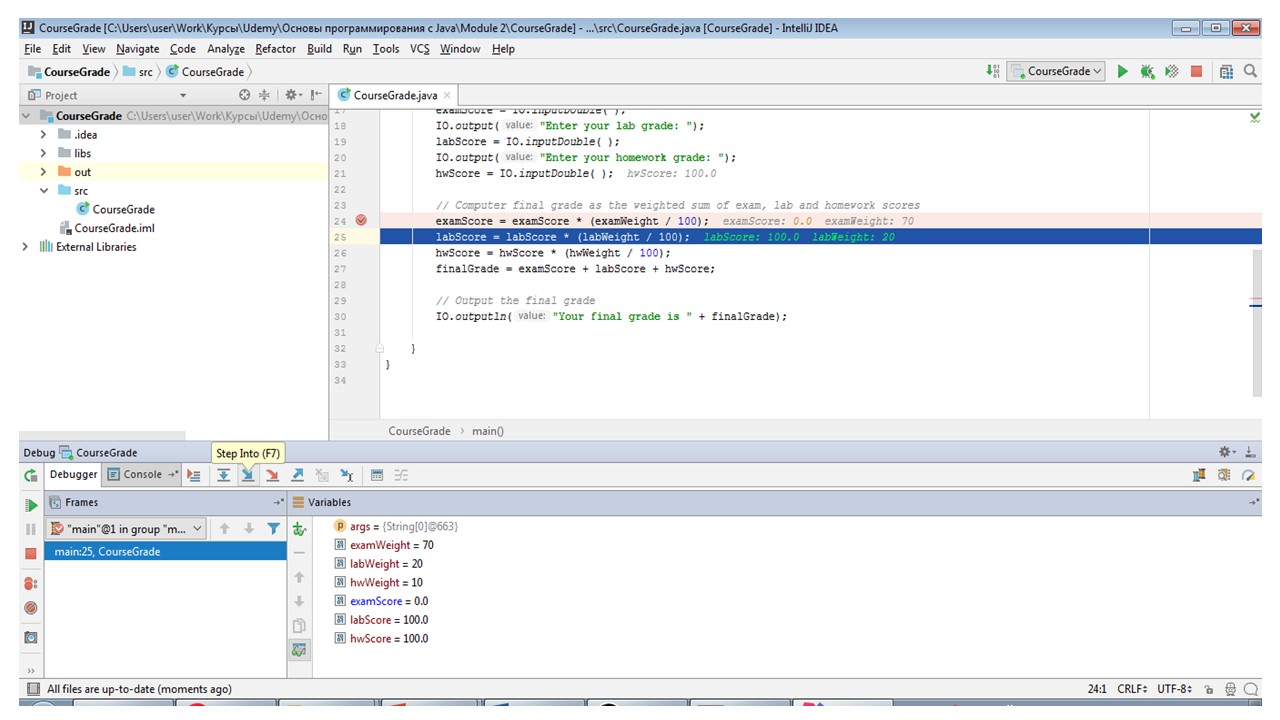Expand the libs folder in project tree
The height and width of the screenshot is (720, 1280).
tap(43, 153)
